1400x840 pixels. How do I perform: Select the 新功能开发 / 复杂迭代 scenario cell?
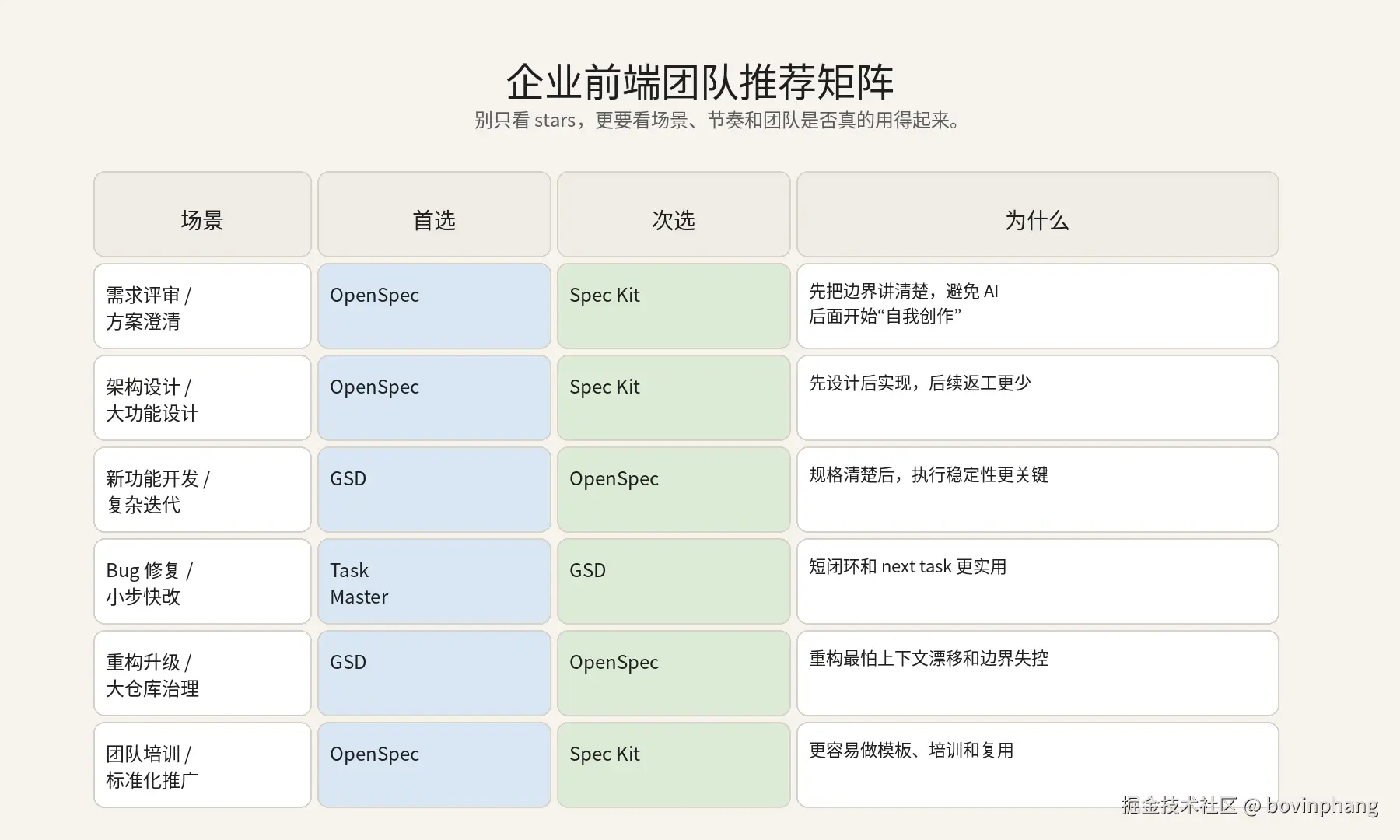[202, 490]
